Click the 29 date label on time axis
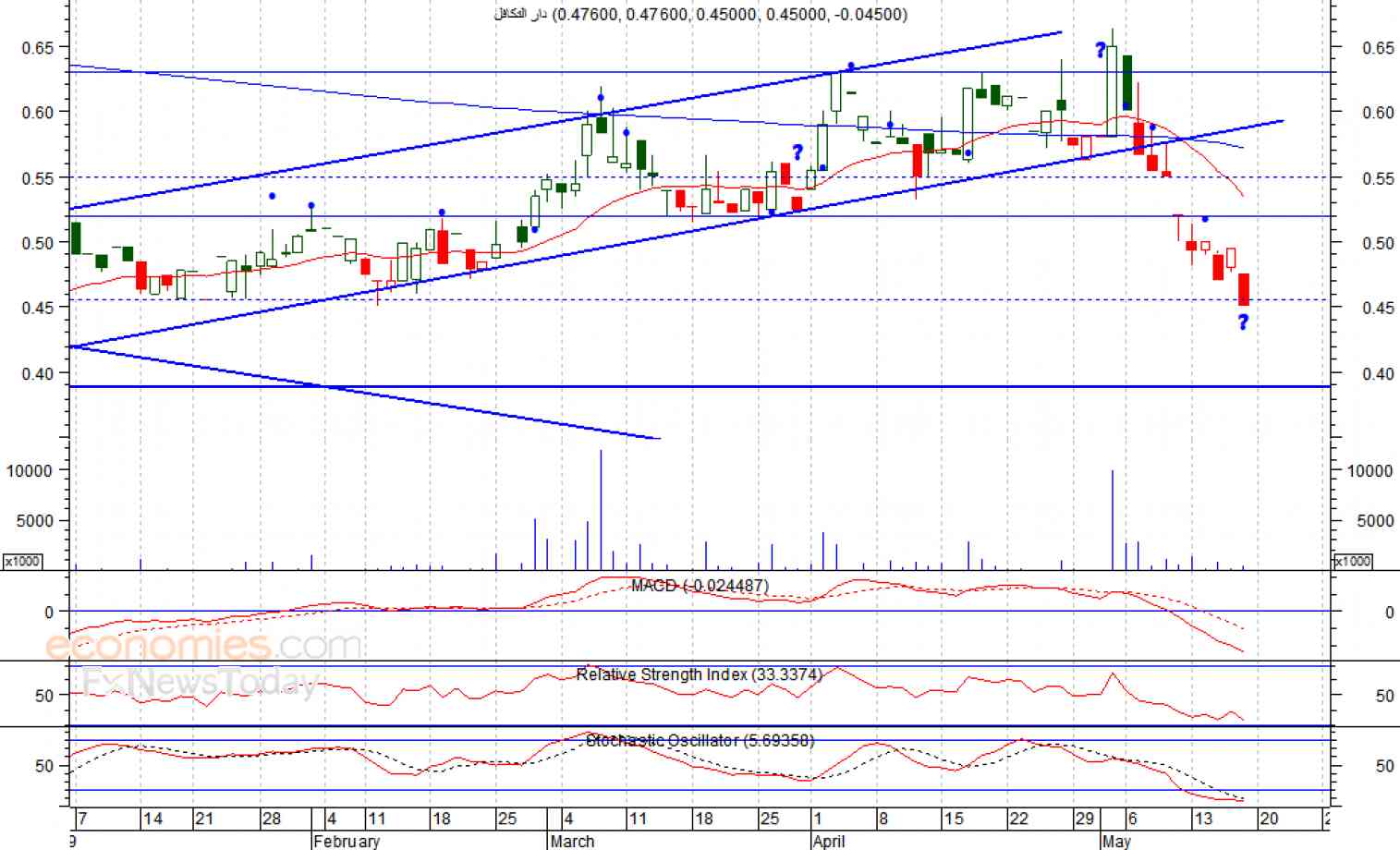This screenshot has width=1400, height=850. click(x=1084, y=819)
